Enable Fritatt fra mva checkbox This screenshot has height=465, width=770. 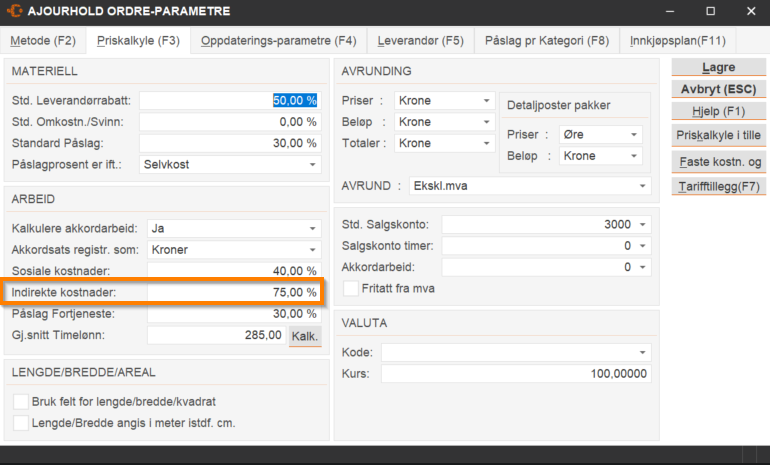click(x=351, y=288)
